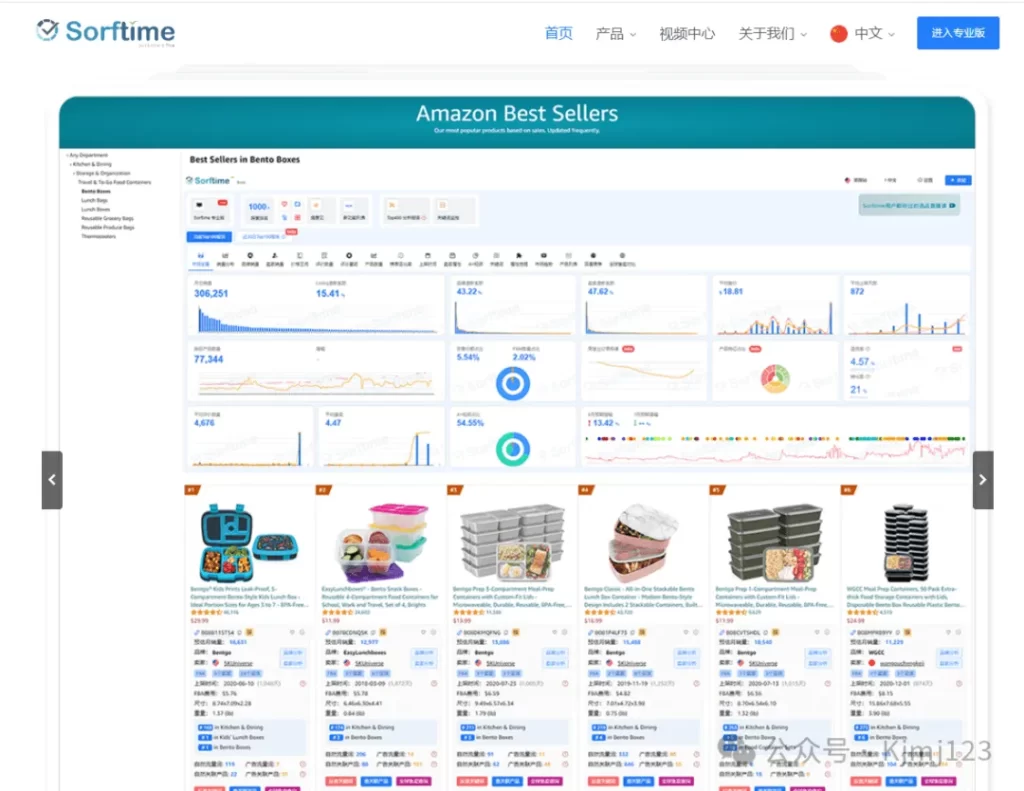1024x791 pixels.
Task: Click the 1000 tile in the plugin toolbar
Action: pos(259,210)
